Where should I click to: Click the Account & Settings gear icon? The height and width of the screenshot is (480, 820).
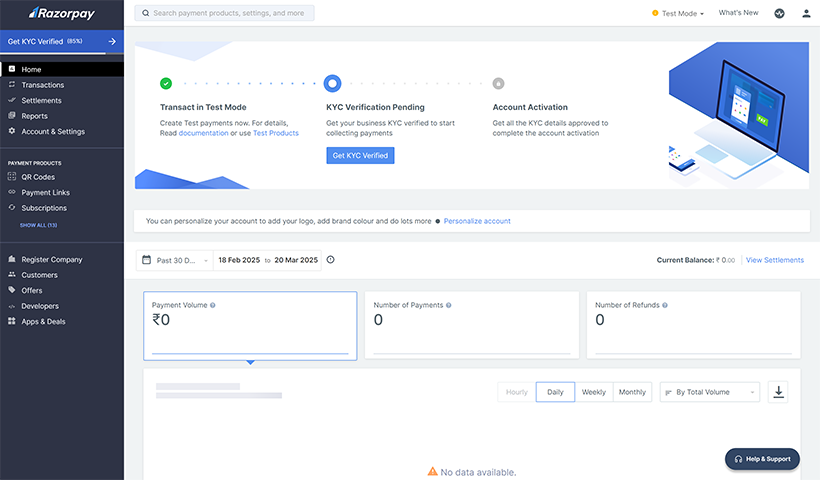tap(12, 131)
